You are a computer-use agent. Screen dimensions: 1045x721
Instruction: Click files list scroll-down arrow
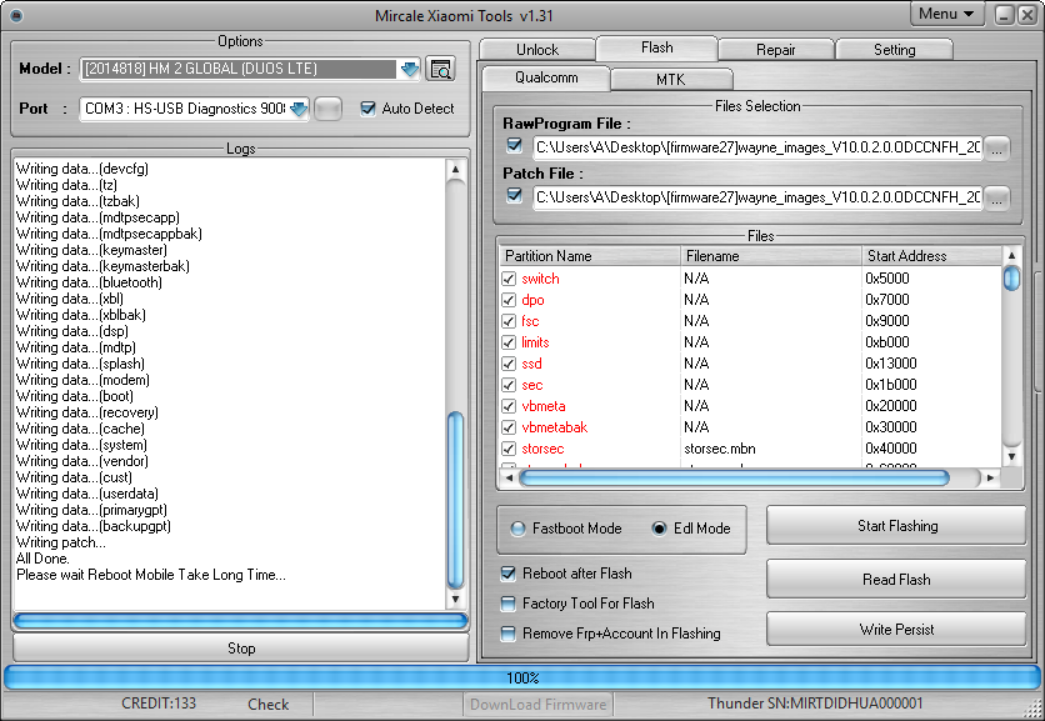tap(1012, 456)
